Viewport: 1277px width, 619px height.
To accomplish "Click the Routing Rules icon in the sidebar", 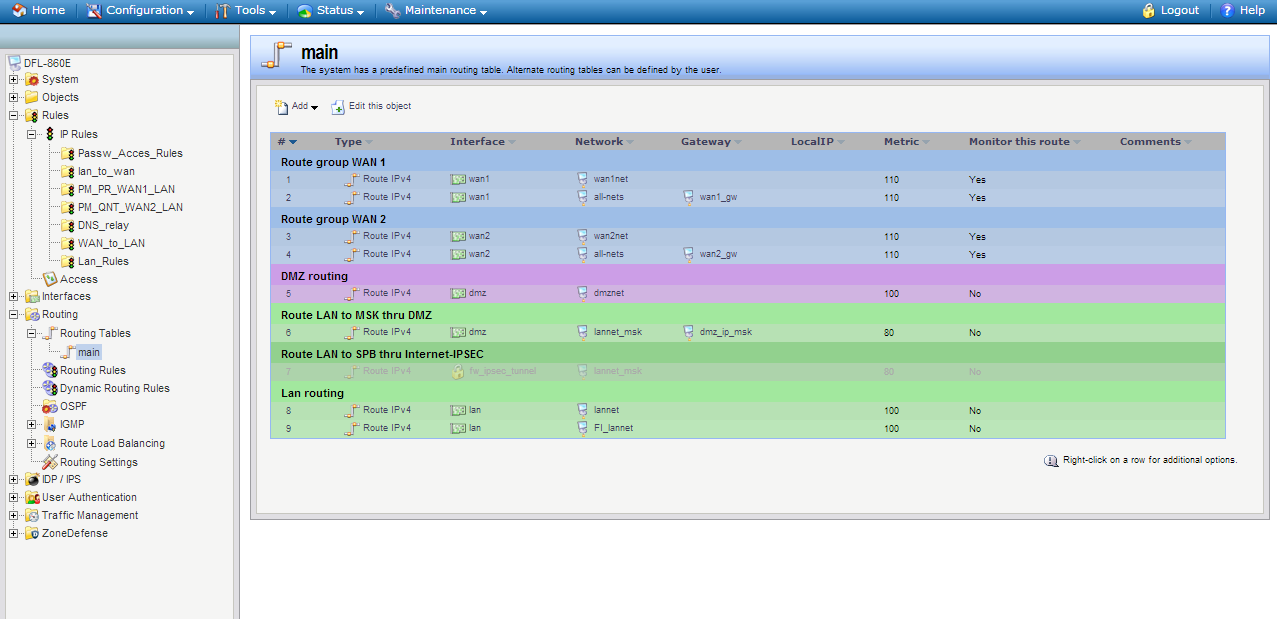I will click(50, 370).
